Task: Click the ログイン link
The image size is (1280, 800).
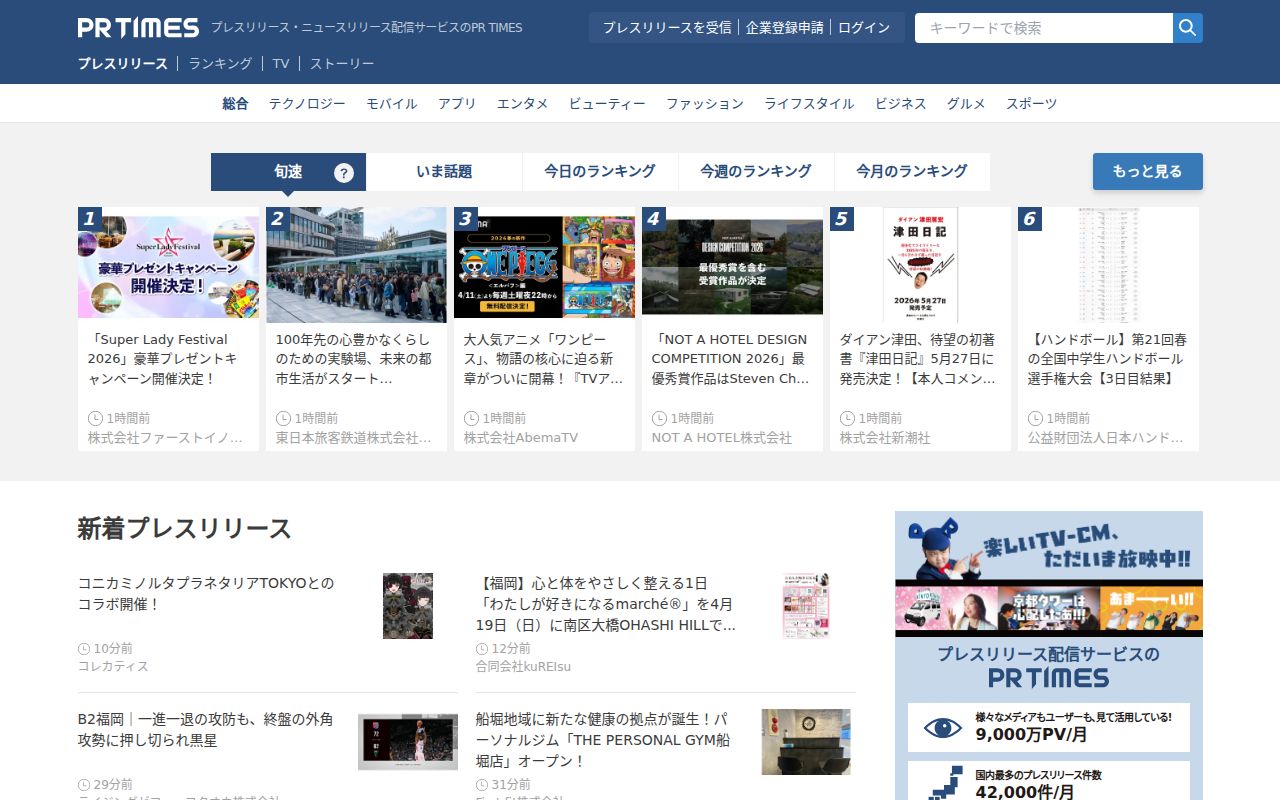Action: tap(864, 28)
